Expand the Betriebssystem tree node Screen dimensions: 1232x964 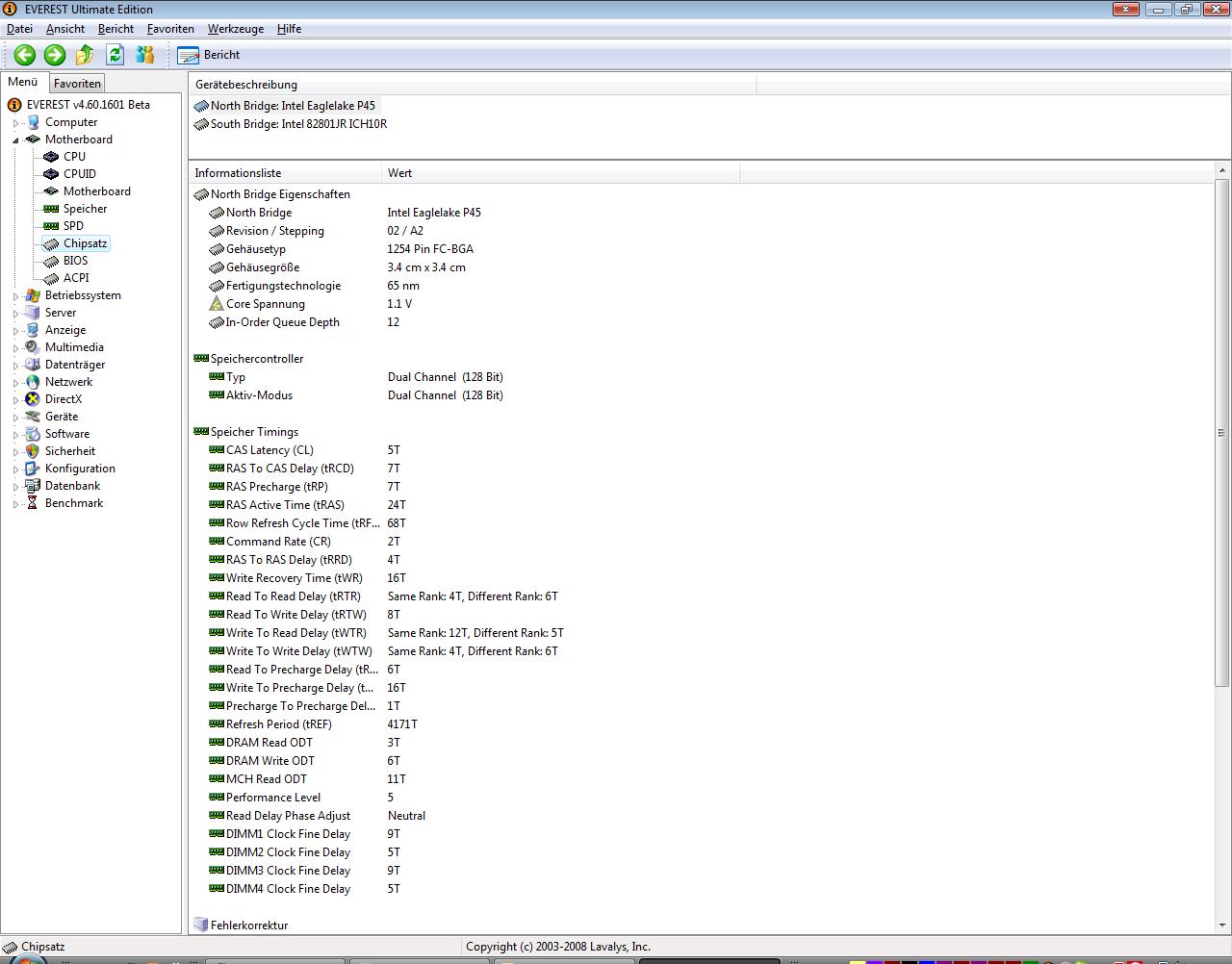point(15,296)
